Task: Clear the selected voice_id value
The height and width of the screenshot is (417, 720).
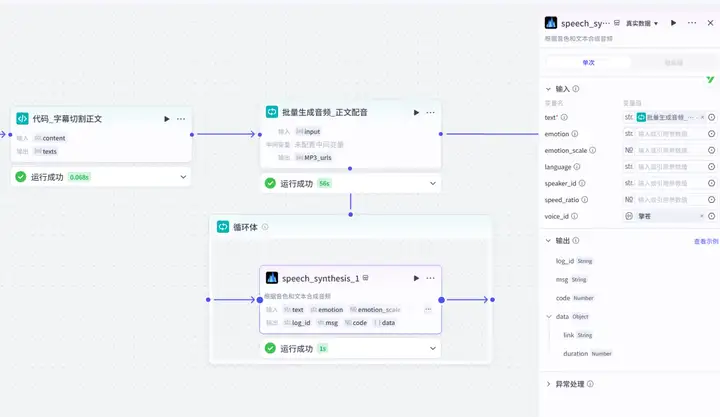Action: pos(702,216)
